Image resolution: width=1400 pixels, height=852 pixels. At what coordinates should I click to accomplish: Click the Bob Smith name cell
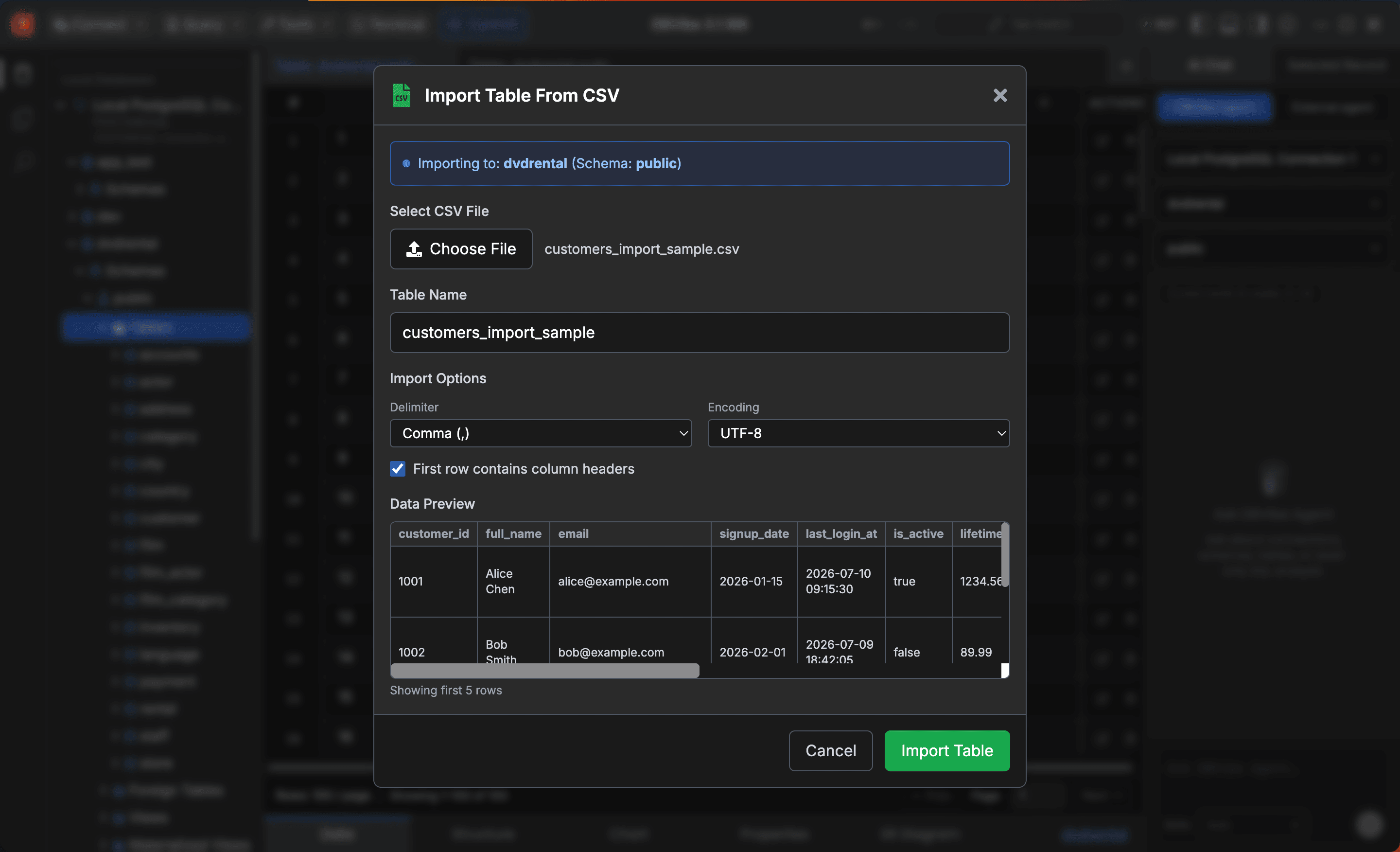tap(513, 641)
